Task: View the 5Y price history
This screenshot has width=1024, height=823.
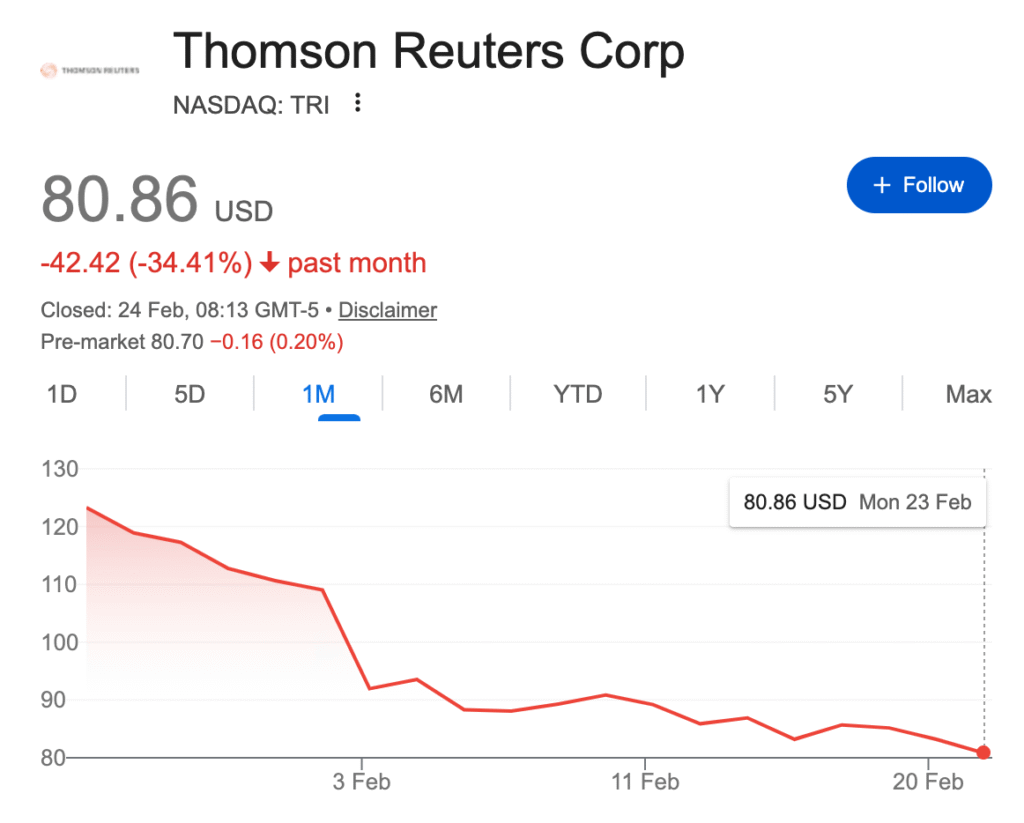Action: [x=838, y=394]
